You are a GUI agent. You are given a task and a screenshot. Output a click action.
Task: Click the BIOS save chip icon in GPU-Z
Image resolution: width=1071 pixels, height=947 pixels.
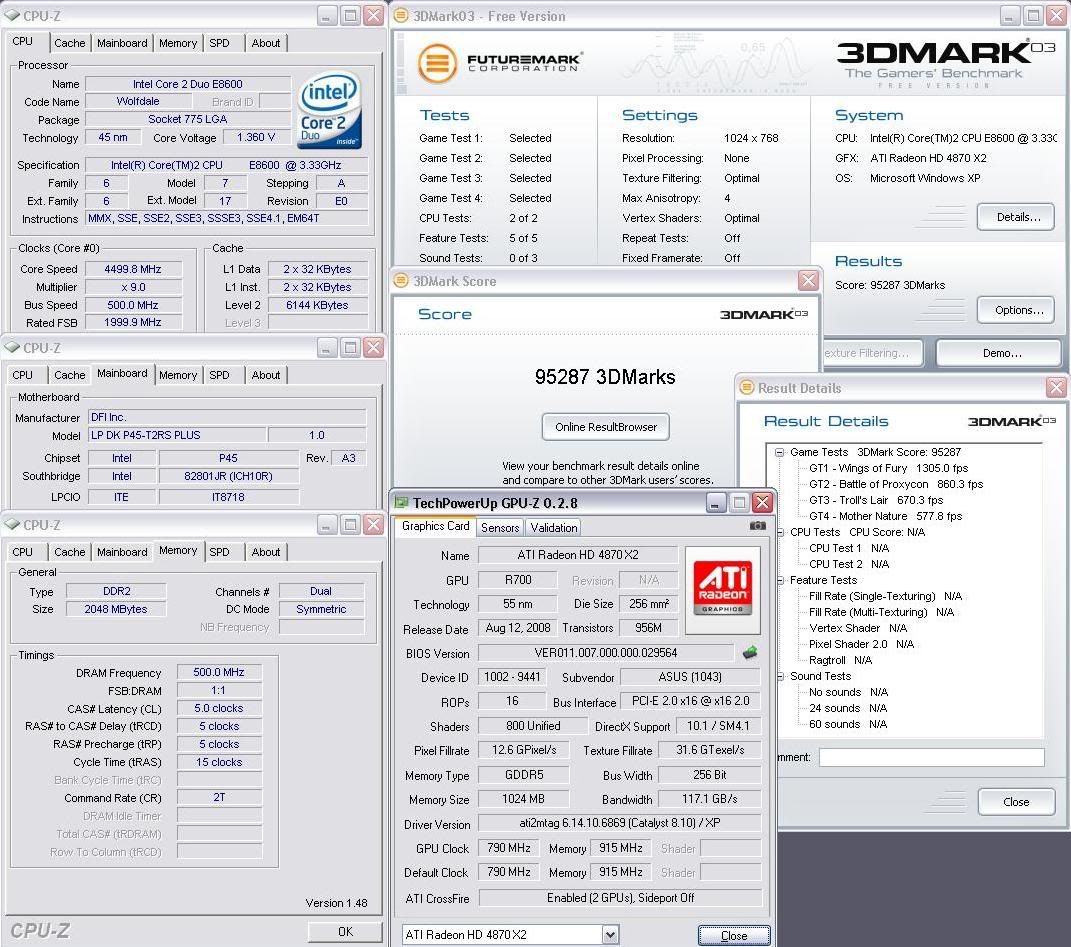(x=750, y=653)
